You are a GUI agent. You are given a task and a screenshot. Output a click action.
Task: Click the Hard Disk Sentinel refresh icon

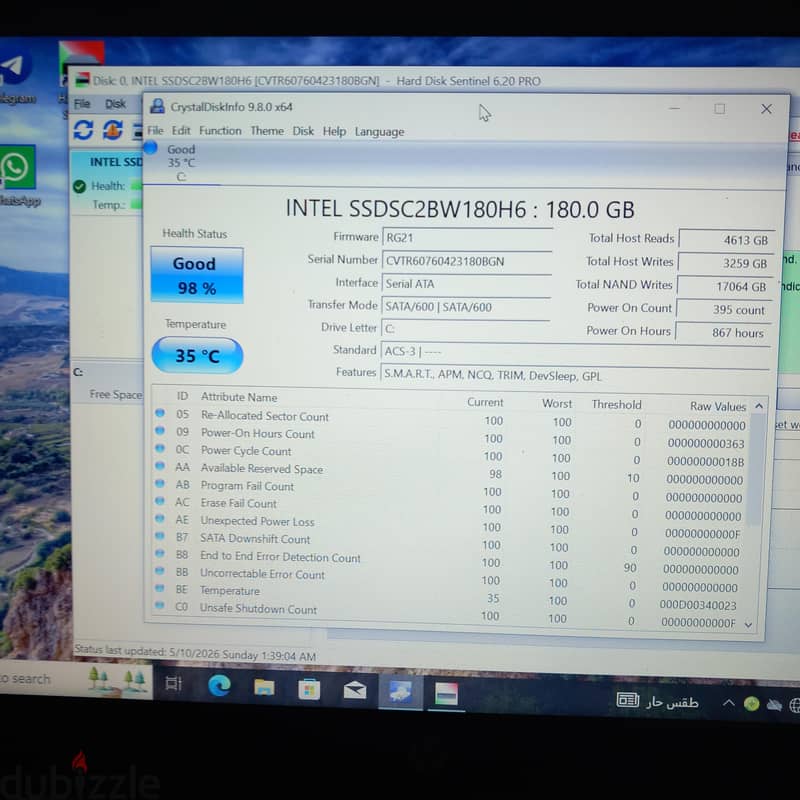click(83, 130)
